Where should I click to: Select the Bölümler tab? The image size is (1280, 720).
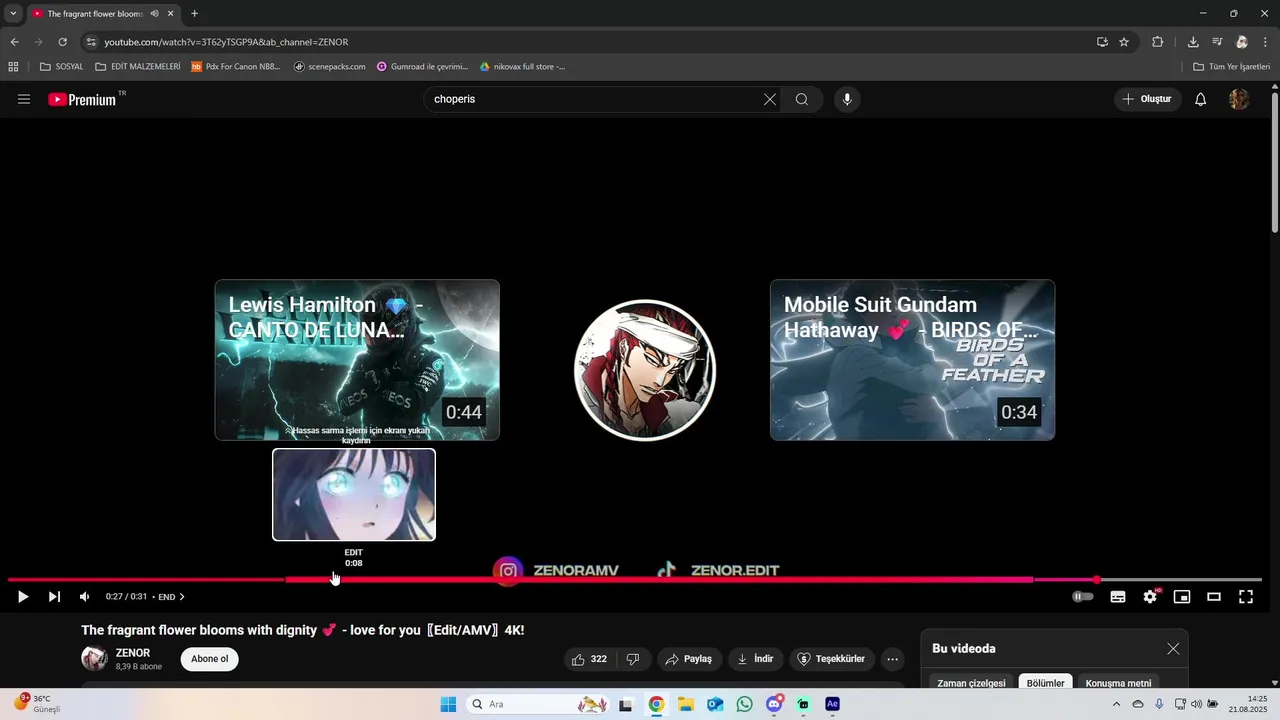(x=1045, y=683)
